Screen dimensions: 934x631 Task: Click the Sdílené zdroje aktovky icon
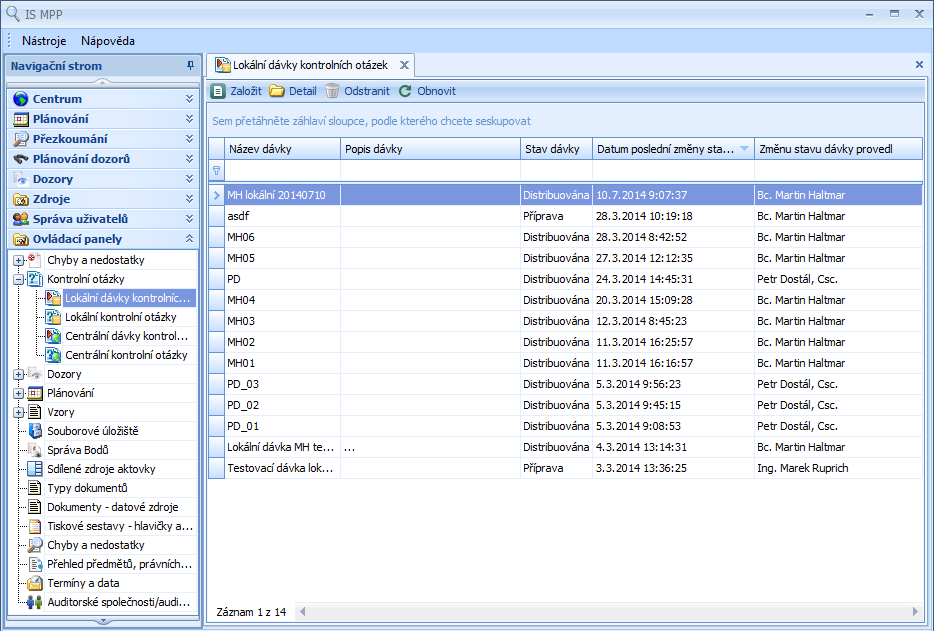[x=35, y=469]
